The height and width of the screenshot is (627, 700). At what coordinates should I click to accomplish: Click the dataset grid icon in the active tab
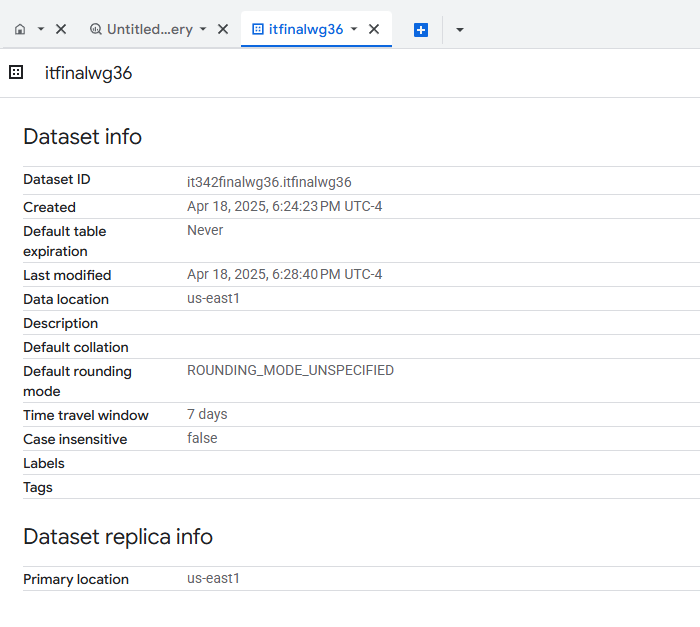[x=258, y=30]
